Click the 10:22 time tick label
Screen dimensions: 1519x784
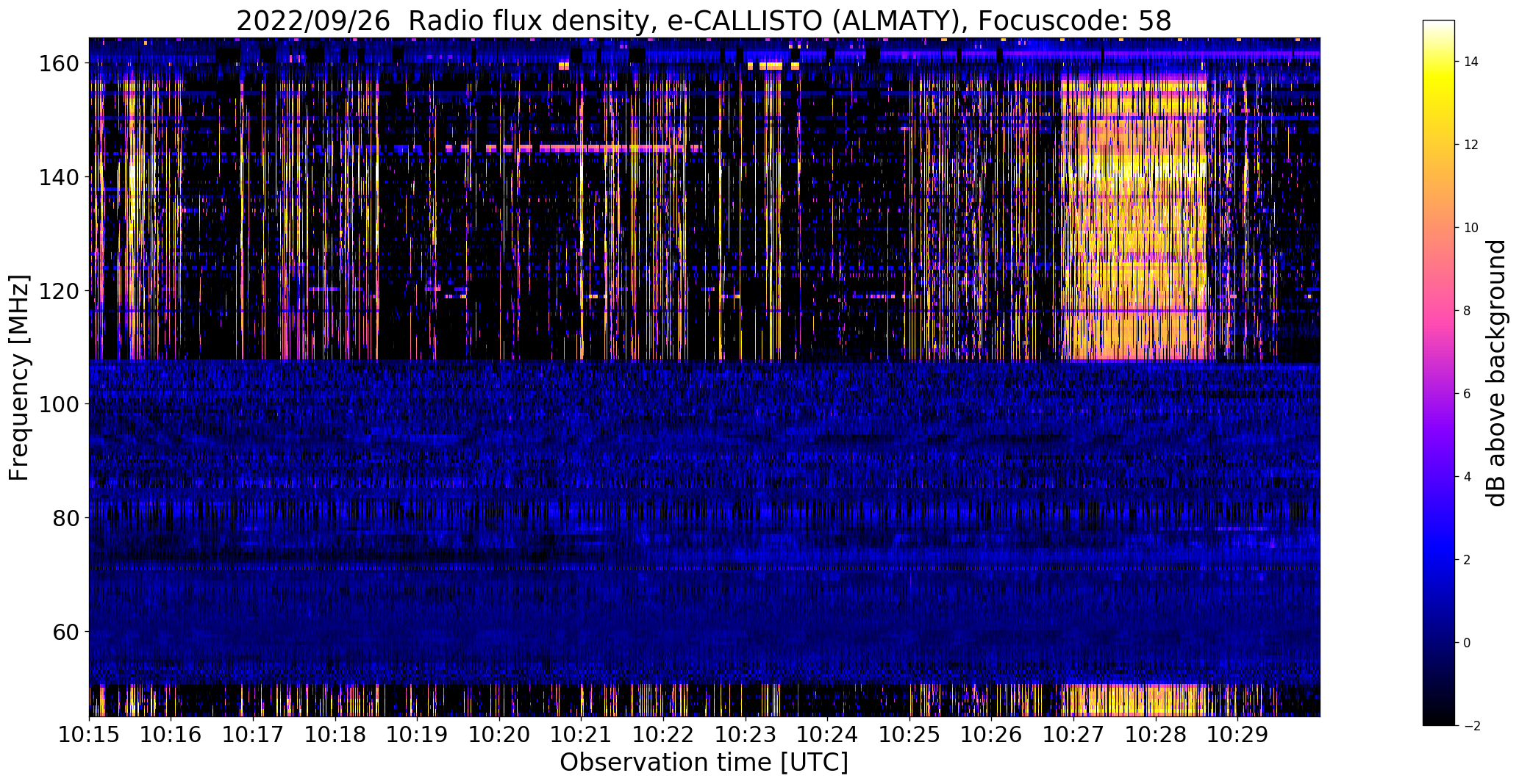coord(663,734)
